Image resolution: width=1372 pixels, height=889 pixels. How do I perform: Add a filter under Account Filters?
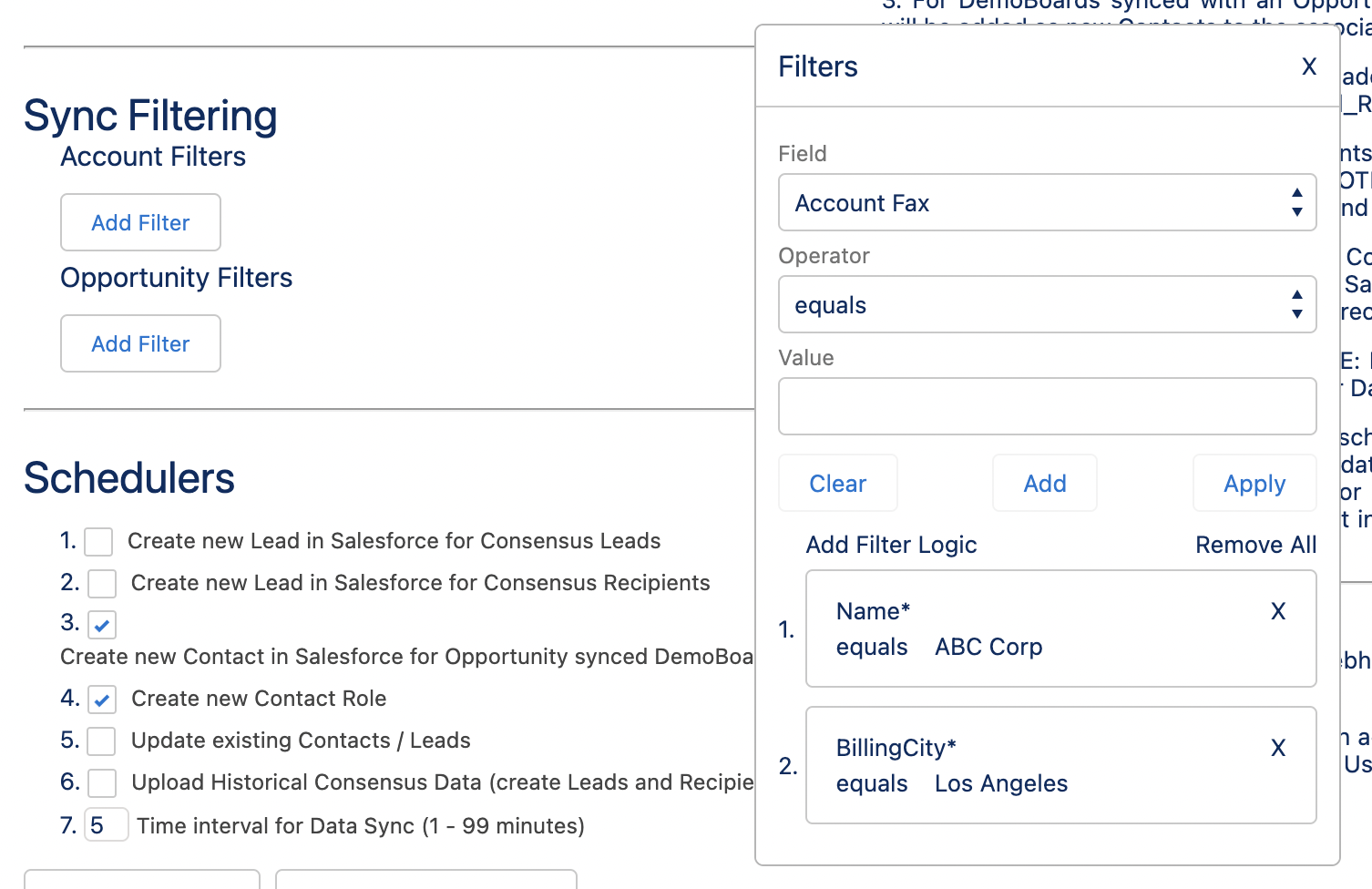140,222
